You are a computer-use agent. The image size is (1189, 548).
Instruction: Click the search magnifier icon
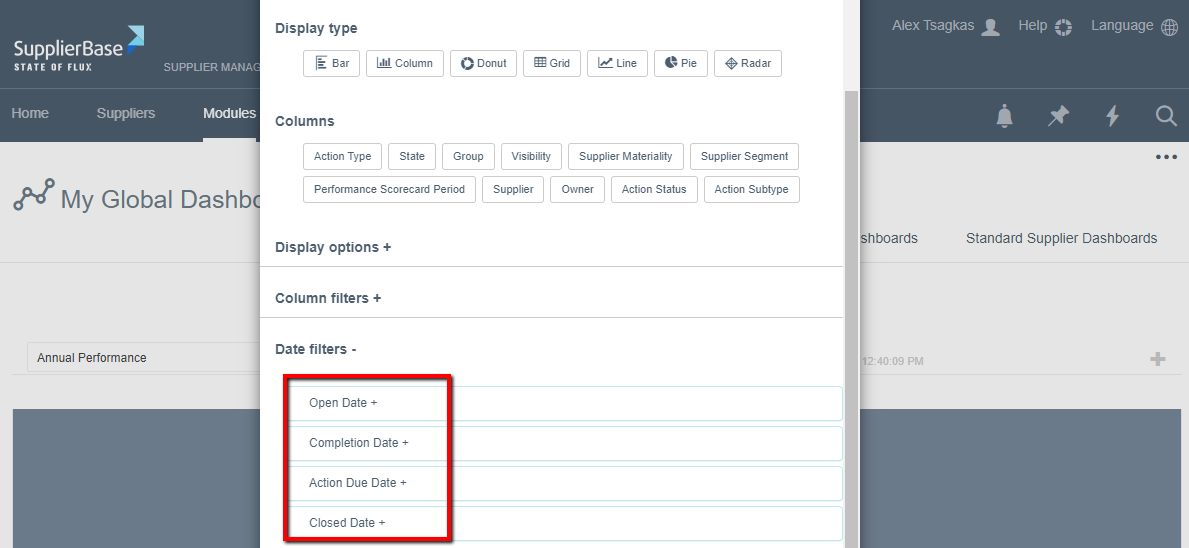(1166, 116)
